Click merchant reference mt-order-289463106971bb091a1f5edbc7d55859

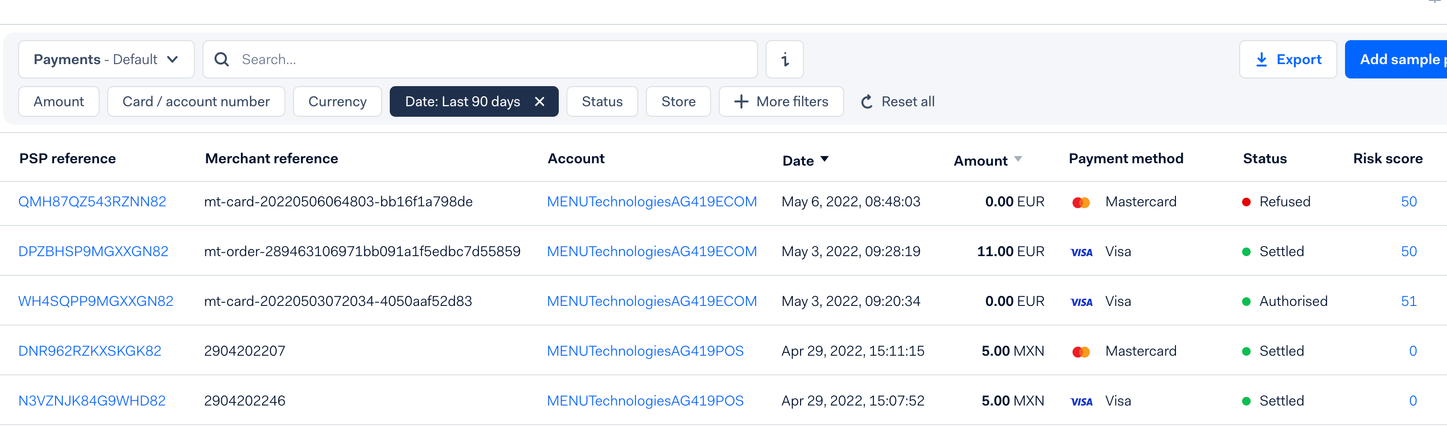tap(362, 251)
